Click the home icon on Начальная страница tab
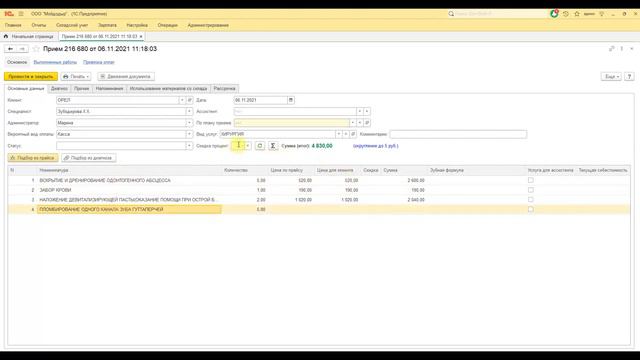Image resolution: width=640 pixels, height=360 pixels. pyautogui.click(x=6, y=36)
